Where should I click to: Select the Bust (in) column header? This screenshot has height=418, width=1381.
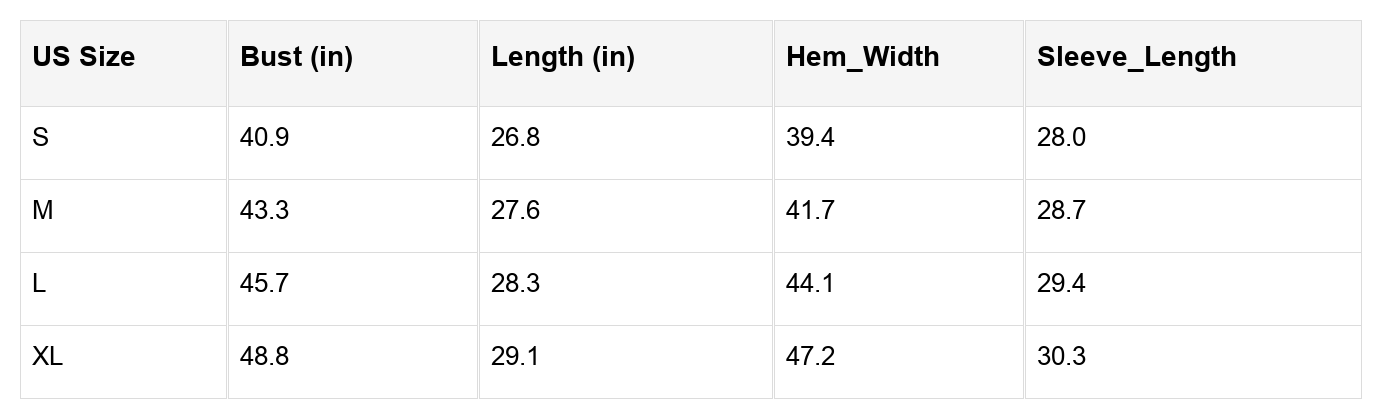click(x=296, y=58)
